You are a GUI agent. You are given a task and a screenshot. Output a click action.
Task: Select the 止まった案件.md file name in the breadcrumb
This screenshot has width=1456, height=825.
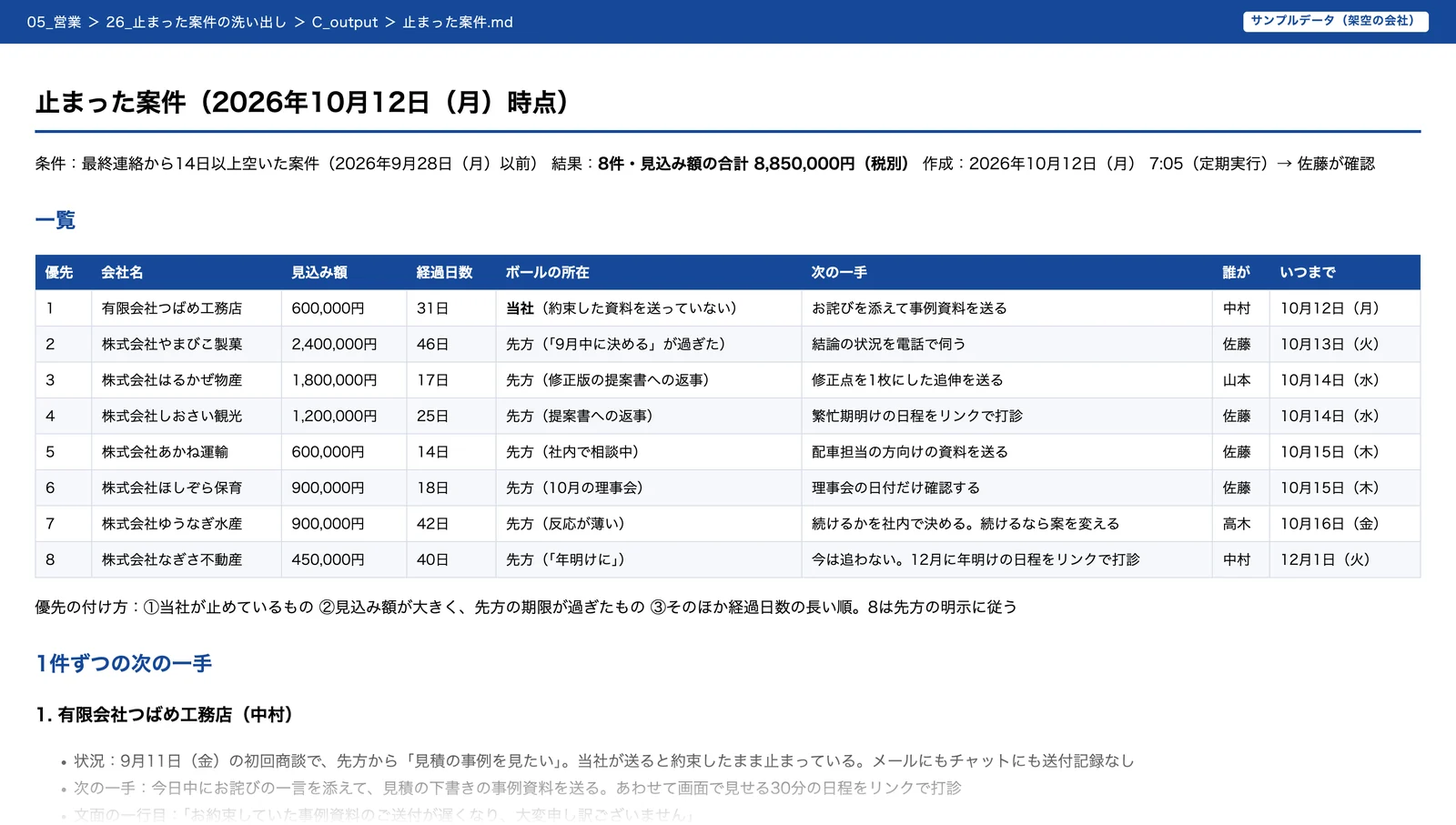coord(458,22)
